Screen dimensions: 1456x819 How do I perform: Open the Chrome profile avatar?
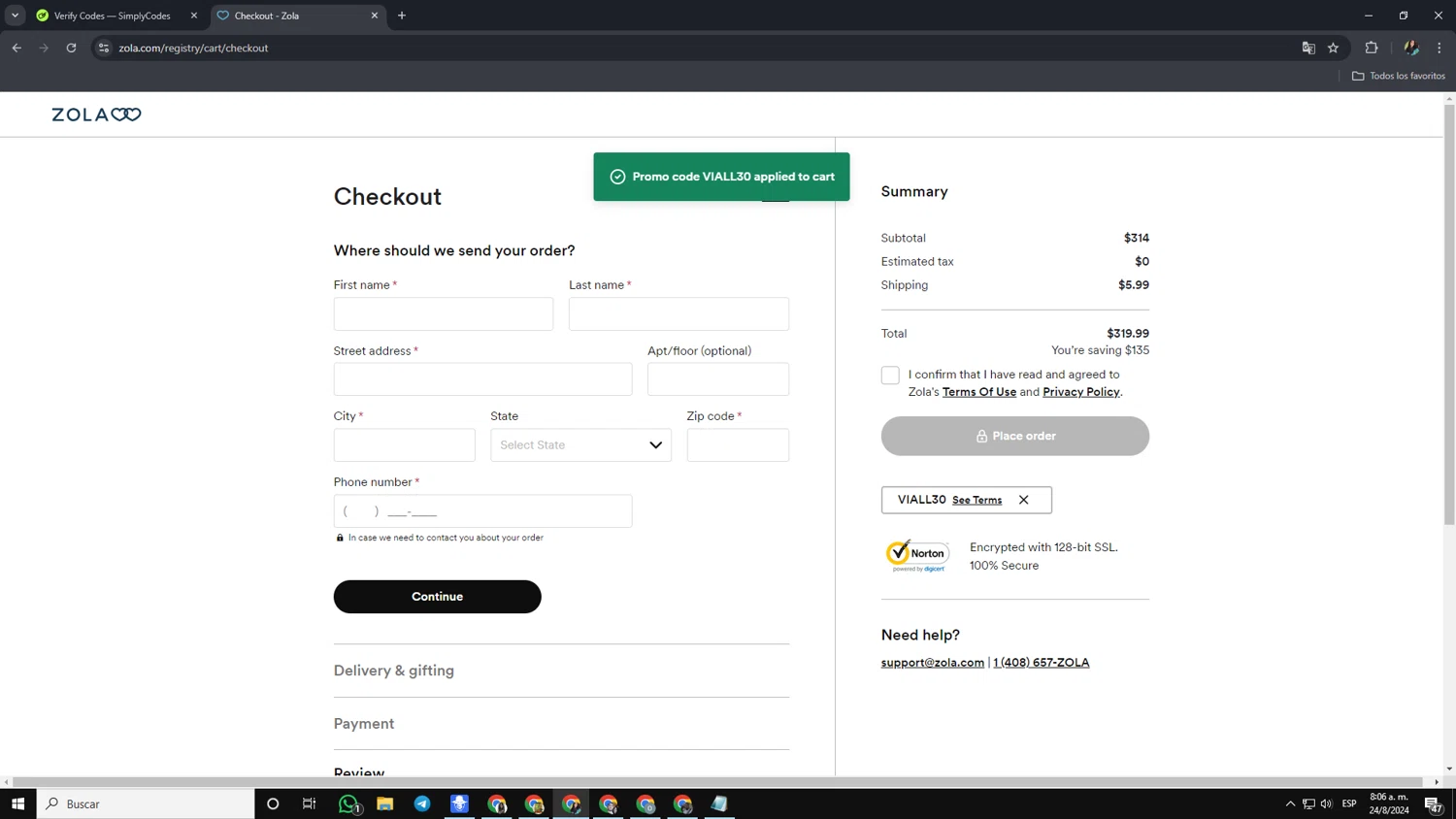coord(1411,48)
